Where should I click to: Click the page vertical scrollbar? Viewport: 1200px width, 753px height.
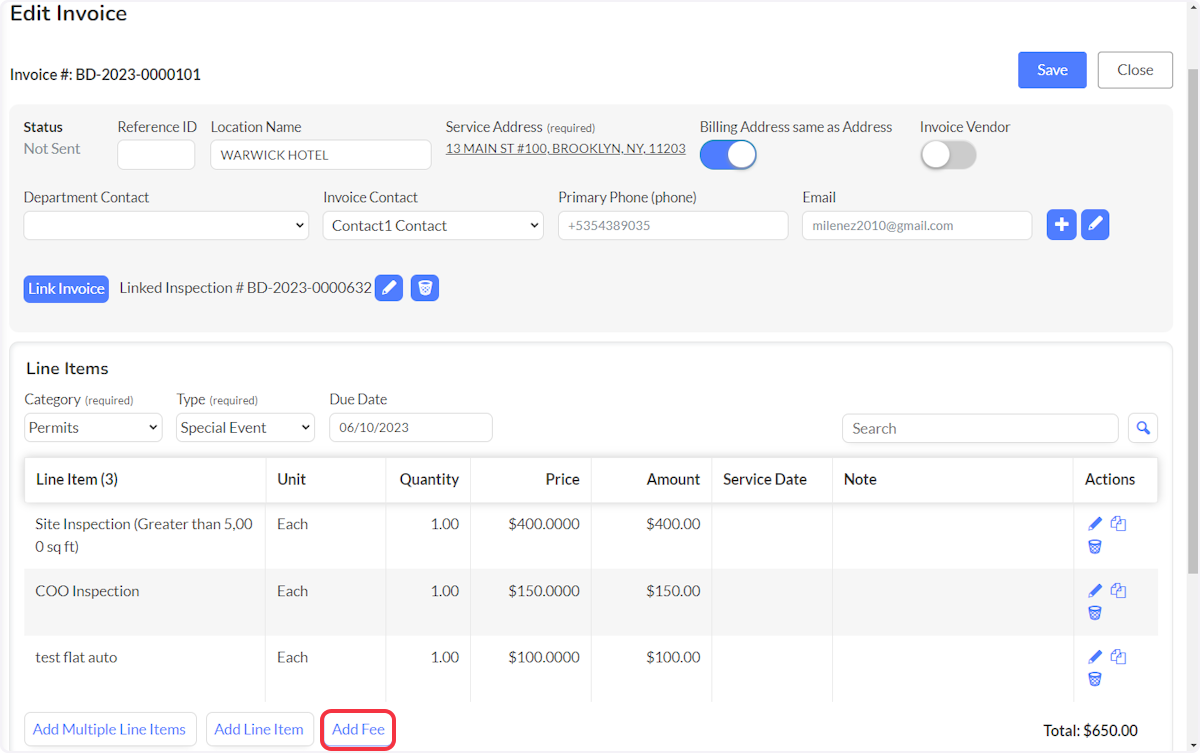click(1193, 320)
